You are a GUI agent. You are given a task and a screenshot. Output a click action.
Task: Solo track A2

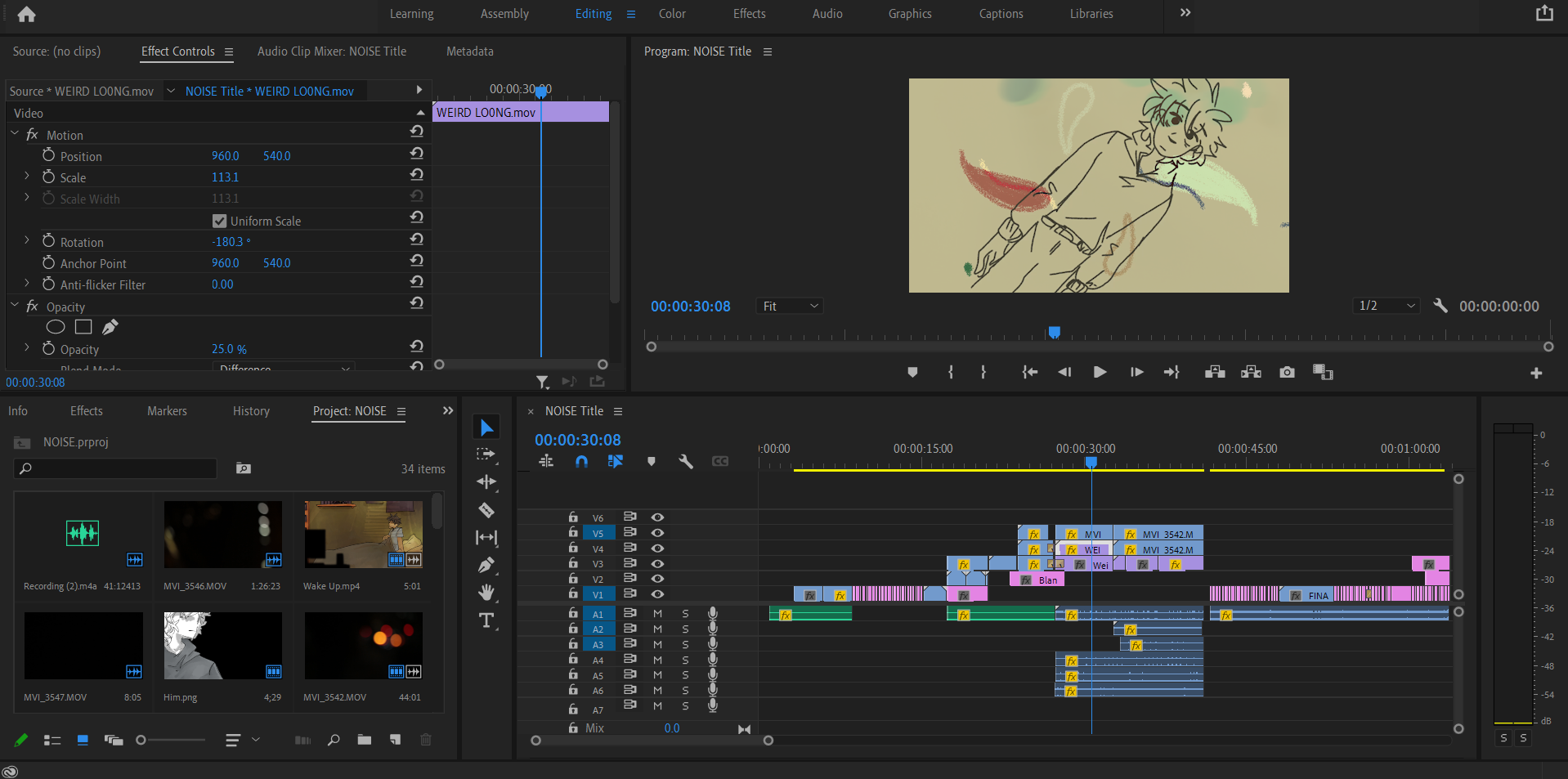click(685, 629)
